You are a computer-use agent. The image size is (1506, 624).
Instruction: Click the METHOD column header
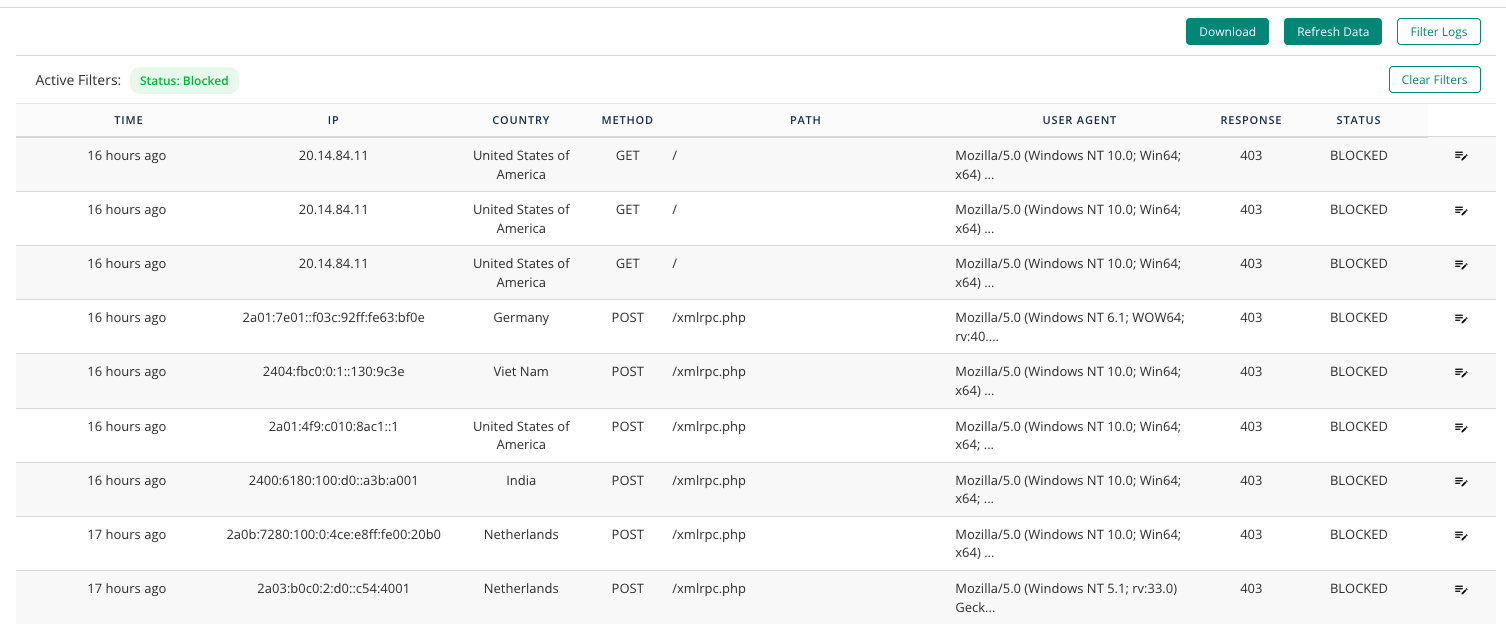click(627, 120)
